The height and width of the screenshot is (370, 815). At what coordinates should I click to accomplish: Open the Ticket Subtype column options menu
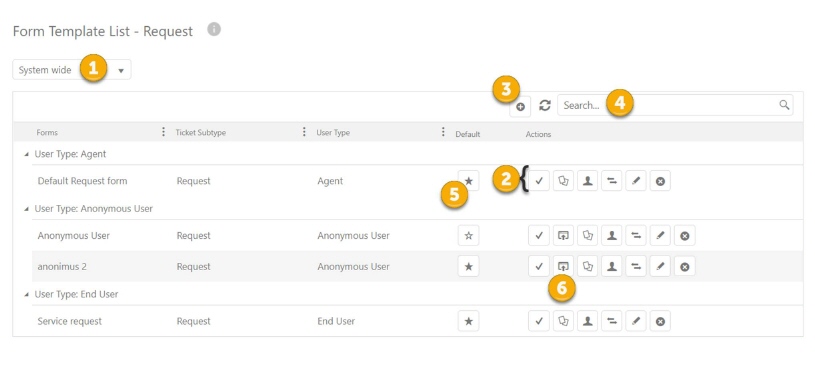[x=305, y=132]
